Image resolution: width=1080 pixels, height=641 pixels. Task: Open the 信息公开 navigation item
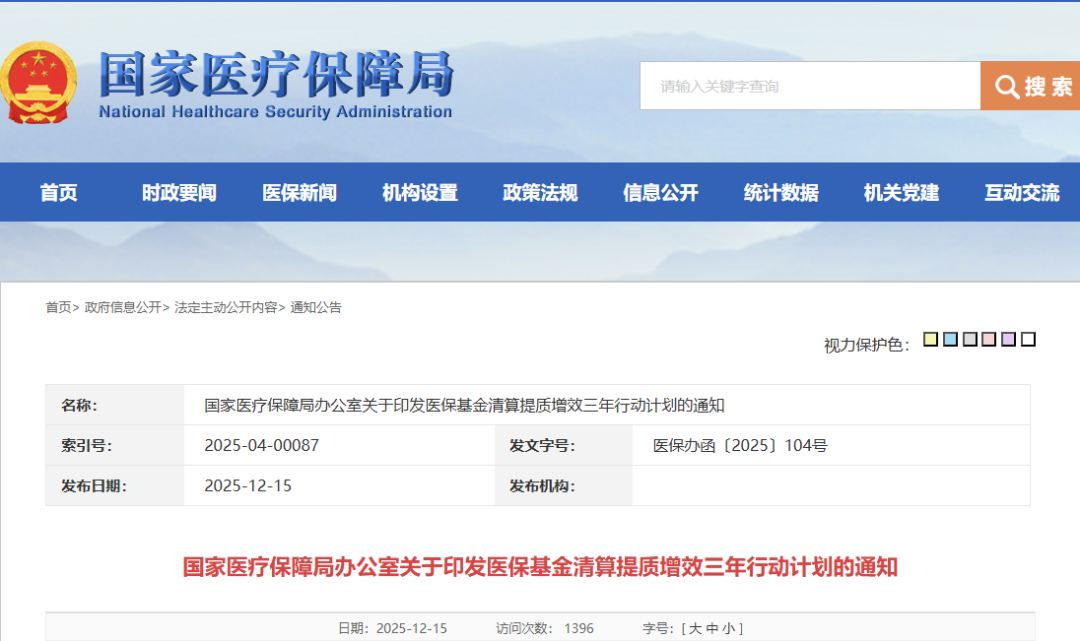click(x=661, y=193)
